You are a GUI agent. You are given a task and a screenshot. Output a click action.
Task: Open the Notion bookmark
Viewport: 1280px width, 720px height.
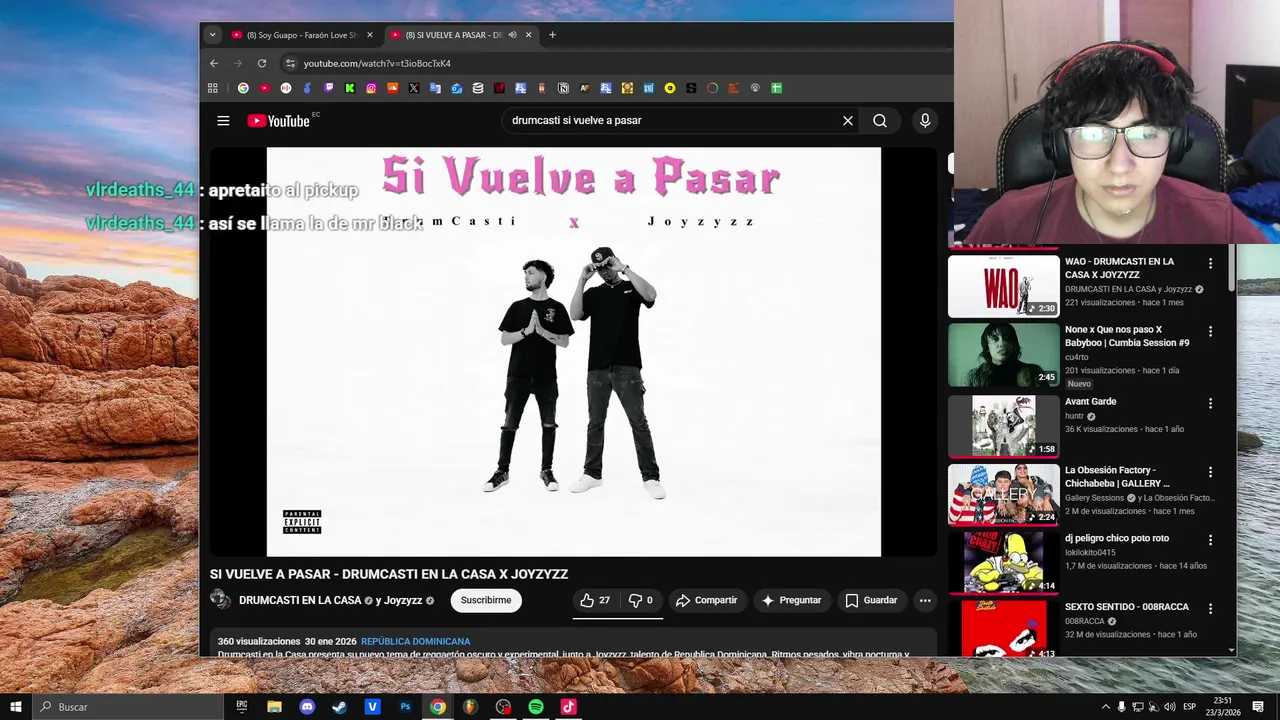(x=563, y=88)
